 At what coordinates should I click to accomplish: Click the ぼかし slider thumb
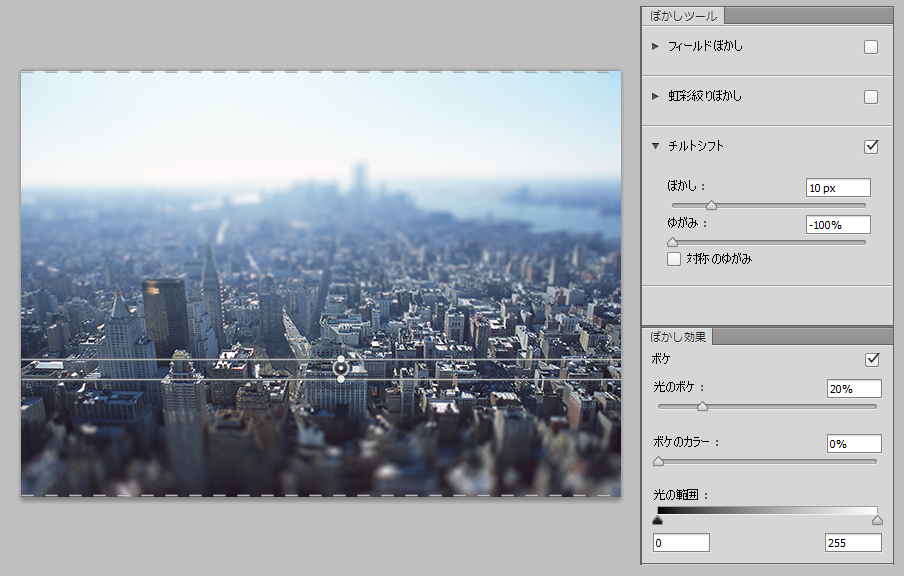click(711, 205)
